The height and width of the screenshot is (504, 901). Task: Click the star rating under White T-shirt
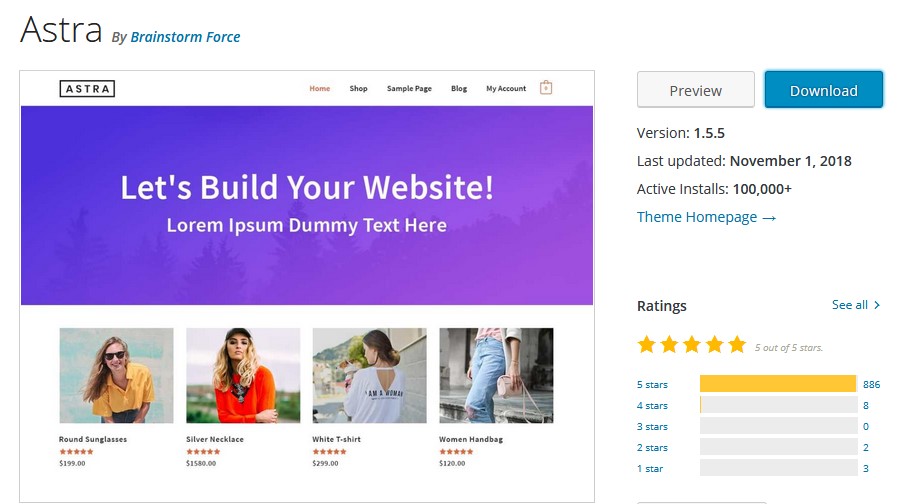(x=330, y=452)
